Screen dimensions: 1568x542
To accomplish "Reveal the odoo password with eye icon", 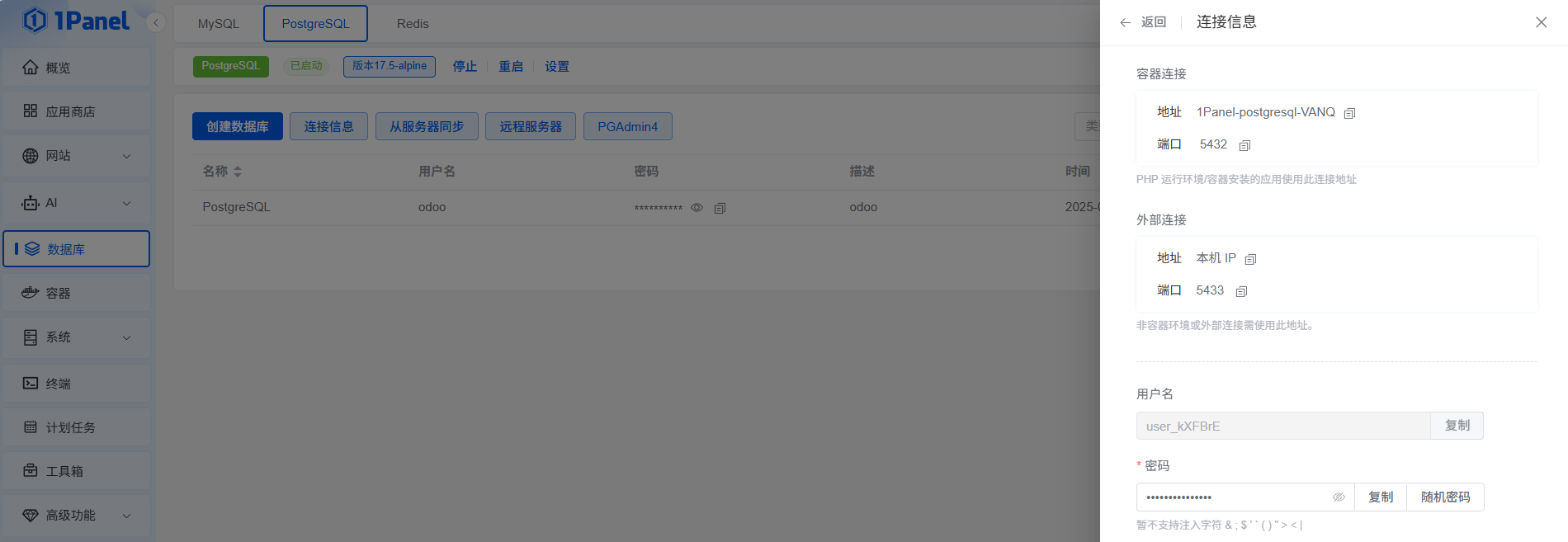I will coord(697,208).
